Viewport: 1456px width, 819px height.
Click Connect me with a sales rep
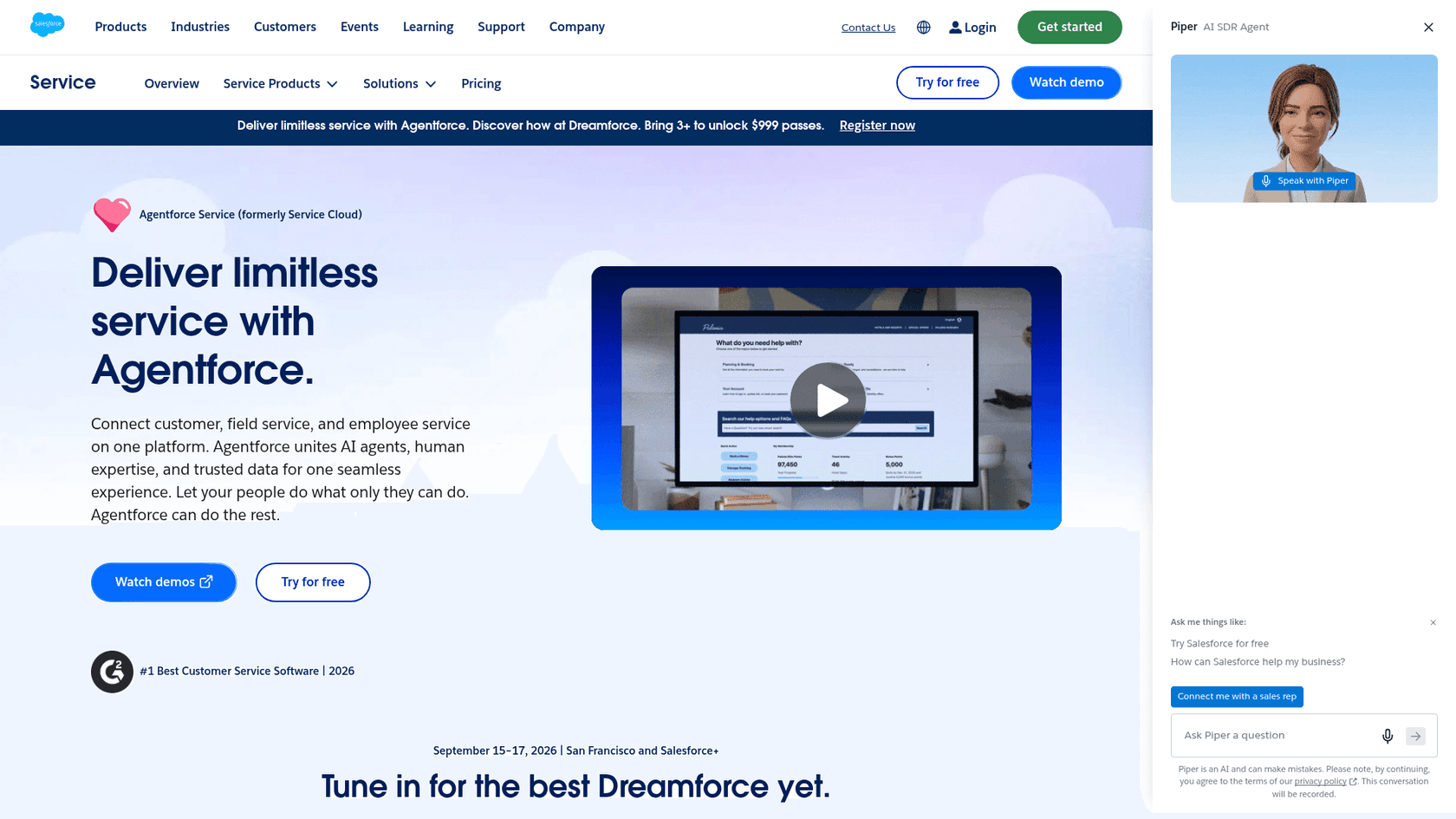pyautogui.click(x=1237, y=697)
